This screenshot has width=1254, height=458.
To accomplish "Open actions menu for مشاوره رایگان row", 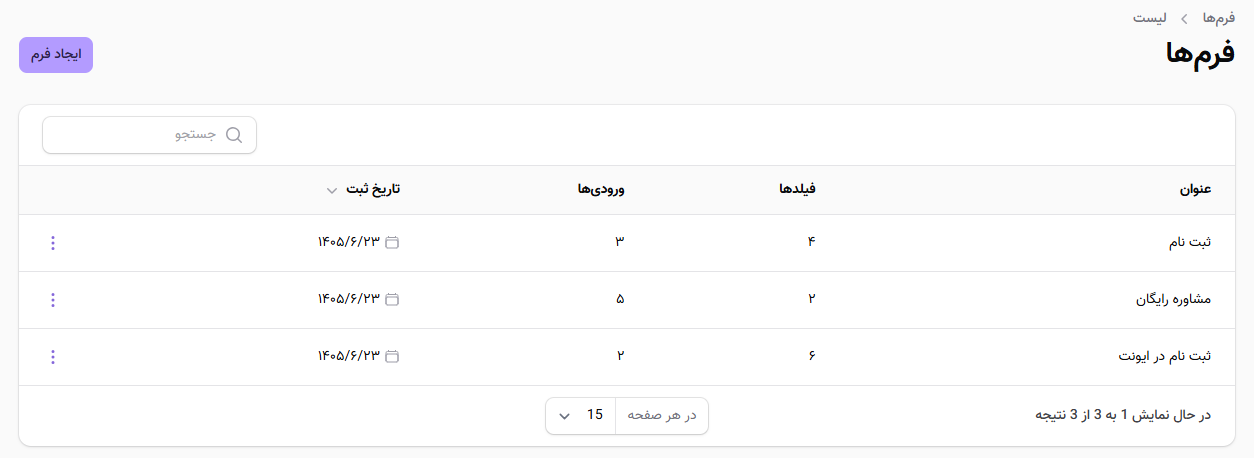I will [53, 300].
